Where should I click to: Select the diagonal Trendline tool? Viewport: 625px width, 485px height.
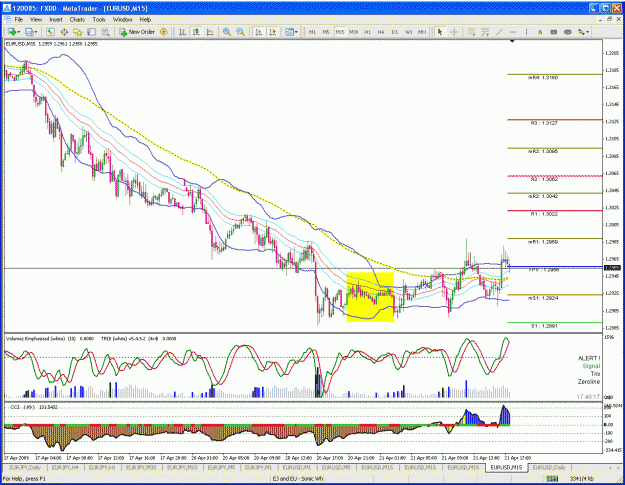pos(499,32)
